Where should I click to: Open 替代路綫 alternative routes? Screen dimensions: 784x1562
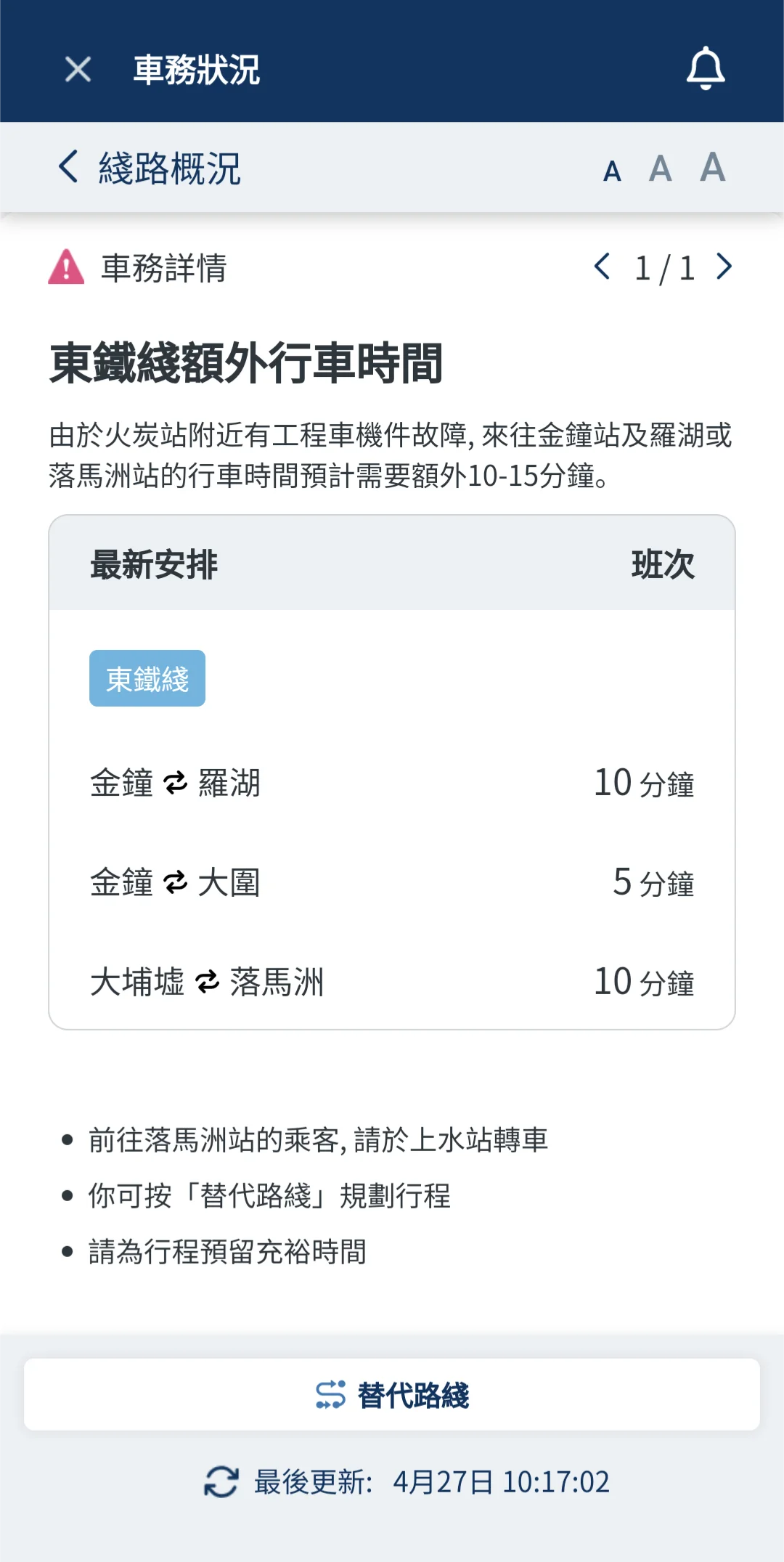392,1395
